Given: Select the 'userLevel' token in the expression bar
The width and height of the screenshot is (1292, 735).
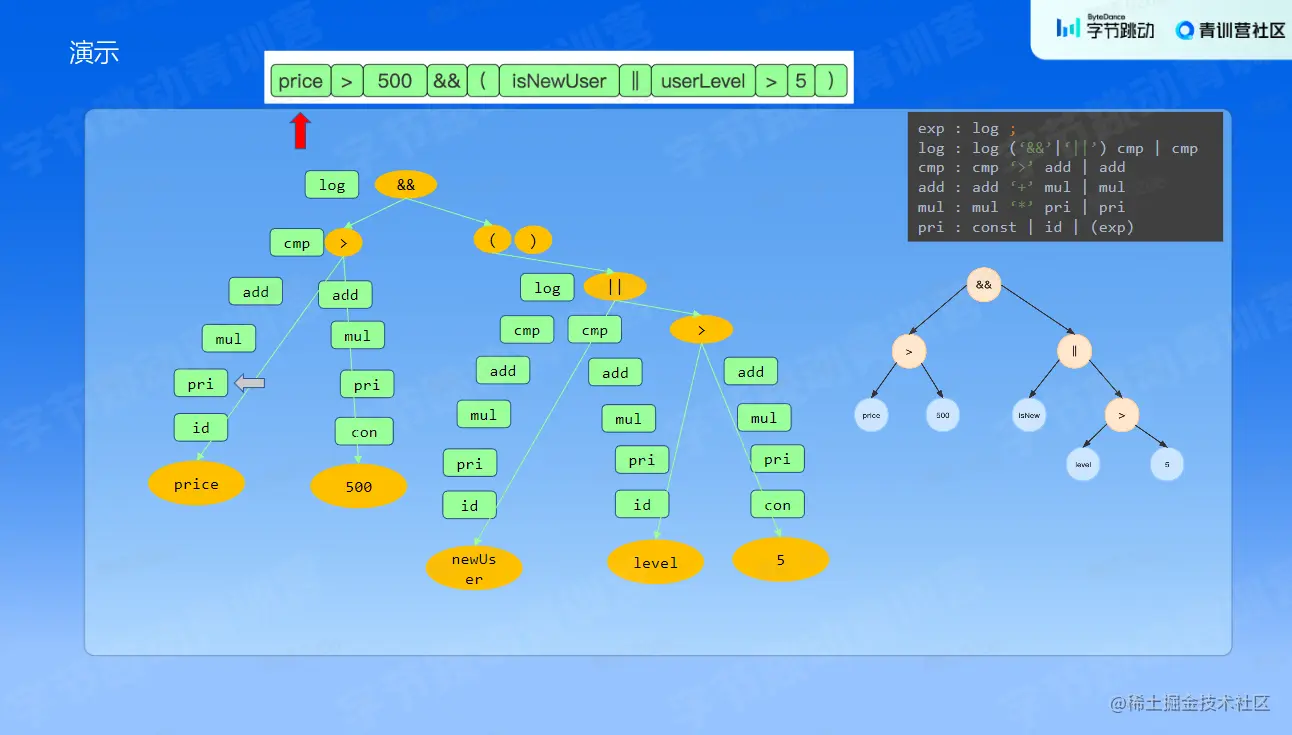Looking at the screenshot, I should [703, 81].
